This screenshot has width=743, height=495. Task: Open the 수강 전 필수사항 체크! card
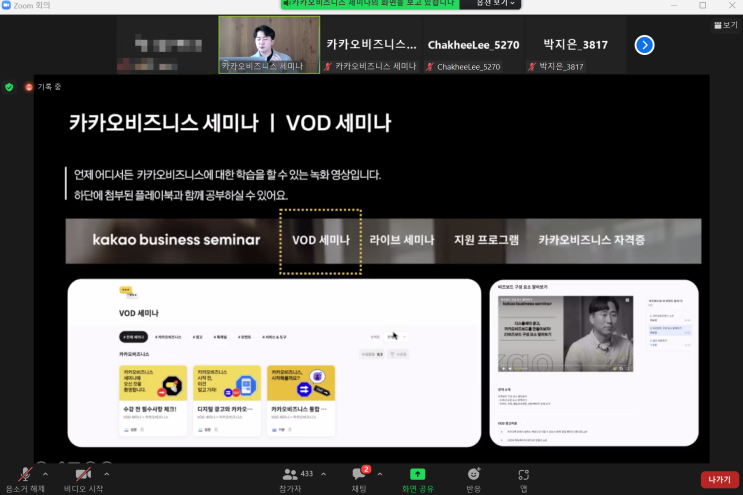pos(153,400)
